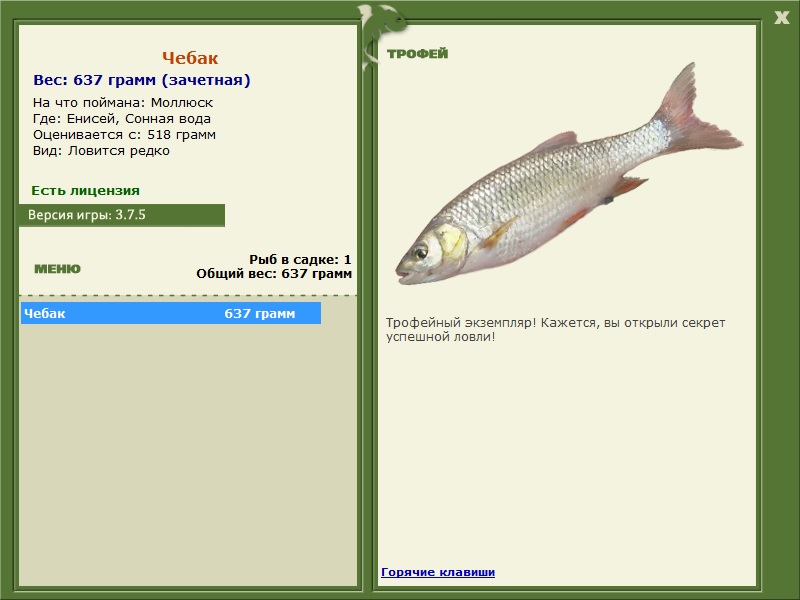Close the fish keepnet window with X

tap(781, 18)
